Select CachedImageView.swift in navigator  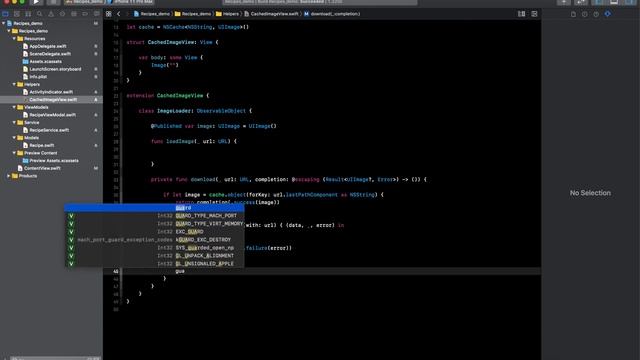click(x=51, y=100)
